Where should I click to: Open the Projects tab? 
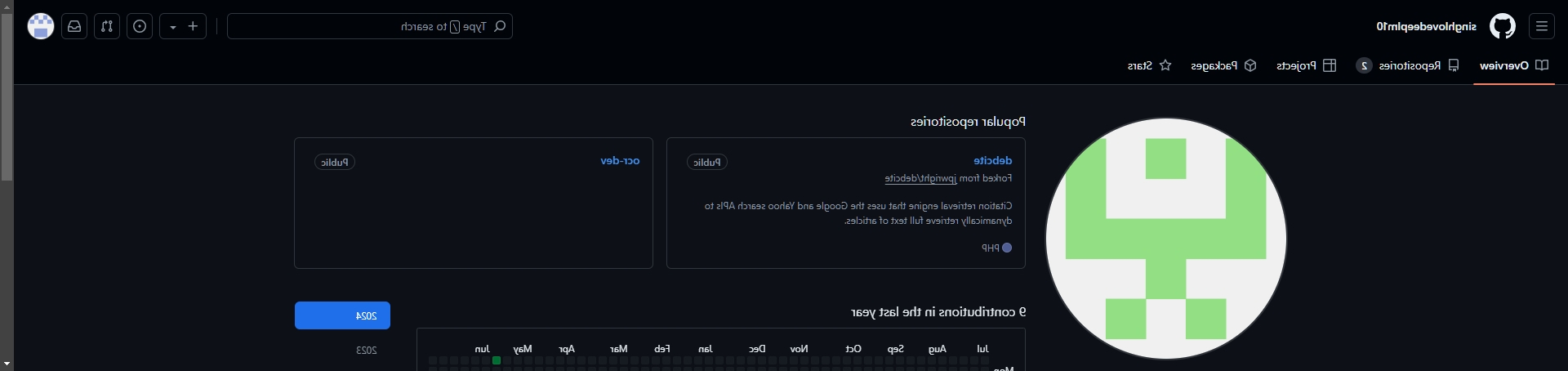click(x=1306, y=65)
